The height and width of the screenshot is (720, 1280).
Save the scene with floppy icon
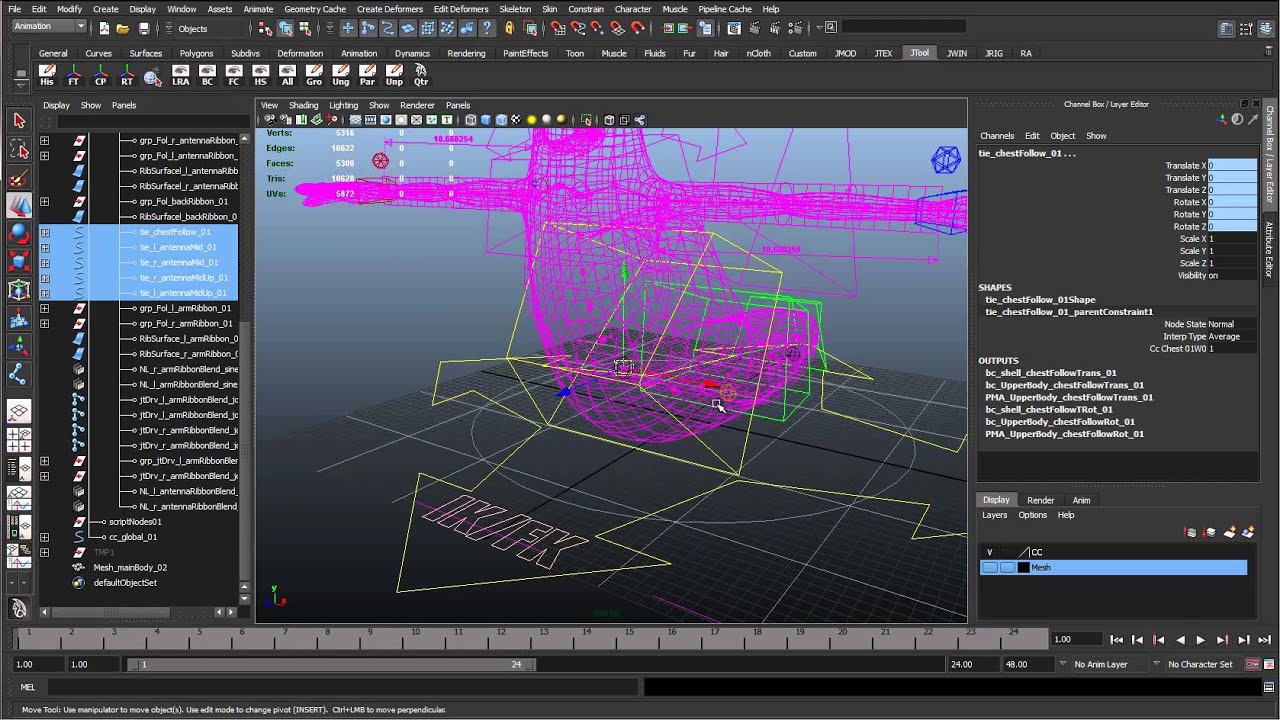click(144, 28)
